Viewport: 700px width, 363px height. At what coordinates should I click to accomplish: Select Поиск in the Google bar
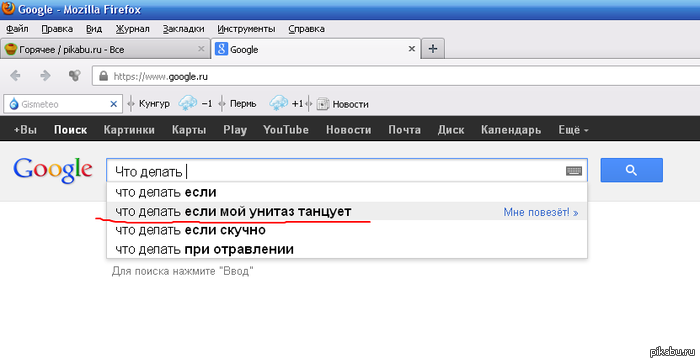[71, 130]
